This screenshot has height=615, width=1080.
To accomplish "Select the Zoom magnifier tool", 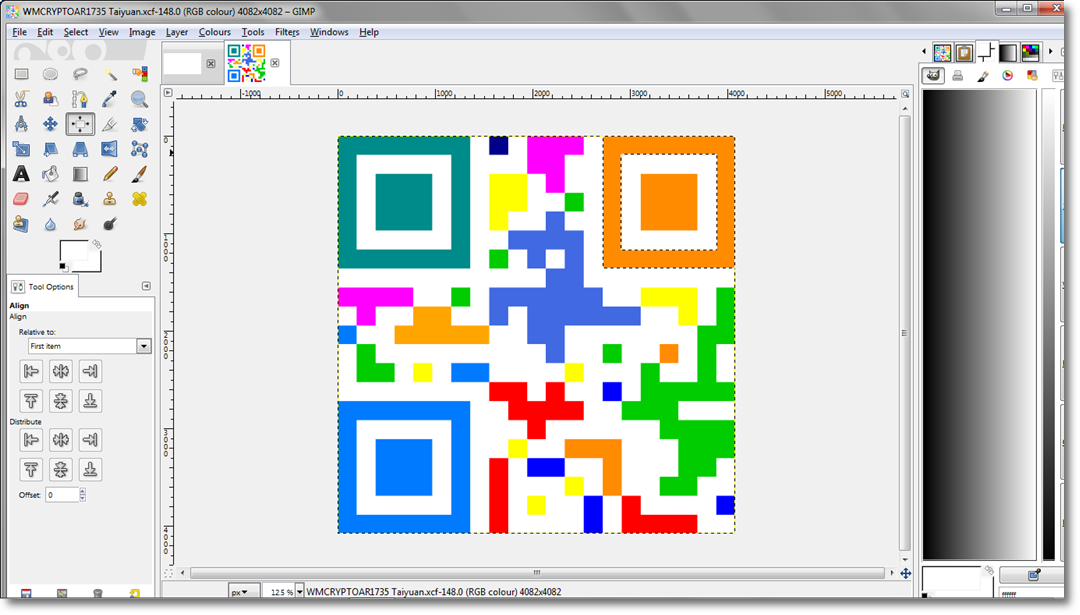I will pyautogui.click(x=139, y=98).
